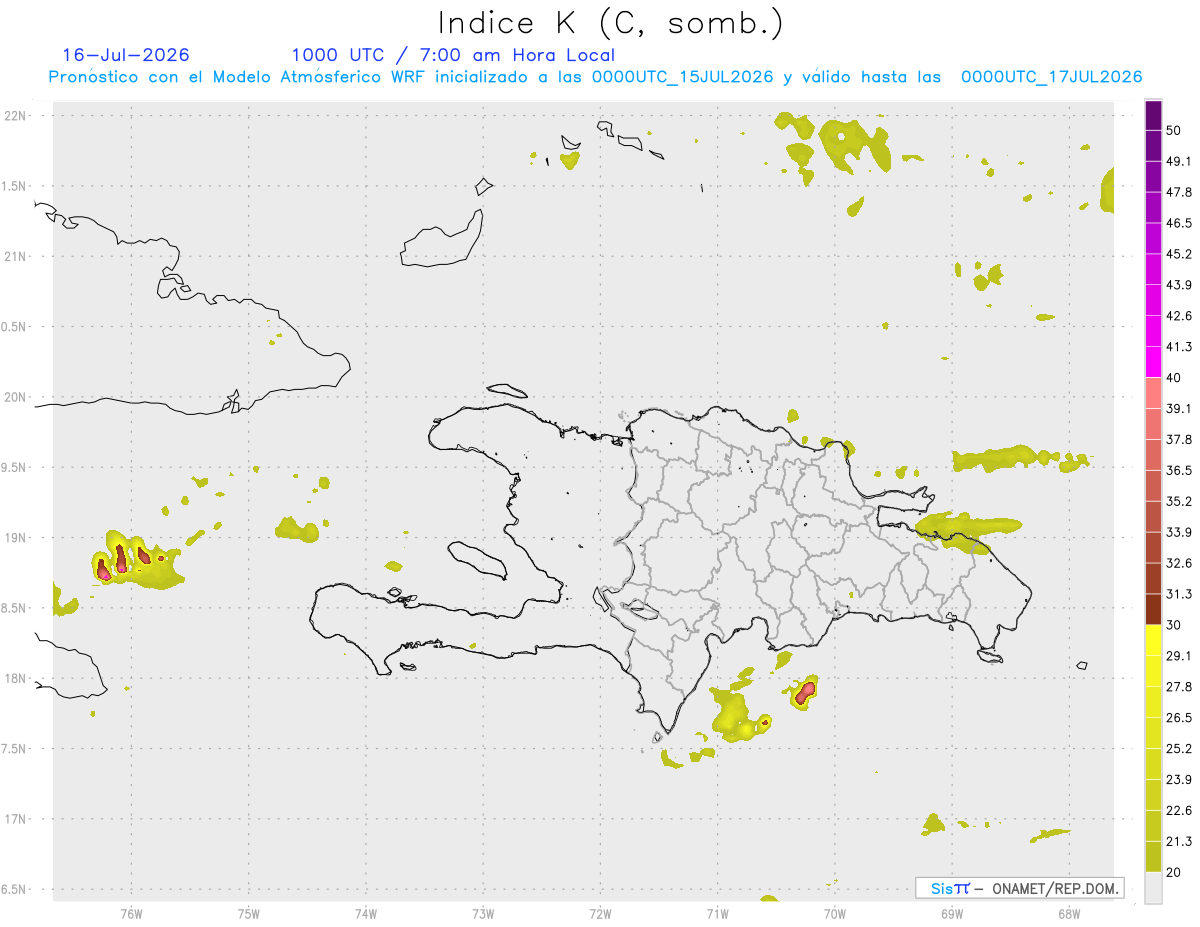Click the "19N" latitude label
The image size is (1200, 927).
pyautogui.click(x=17, y=538)
